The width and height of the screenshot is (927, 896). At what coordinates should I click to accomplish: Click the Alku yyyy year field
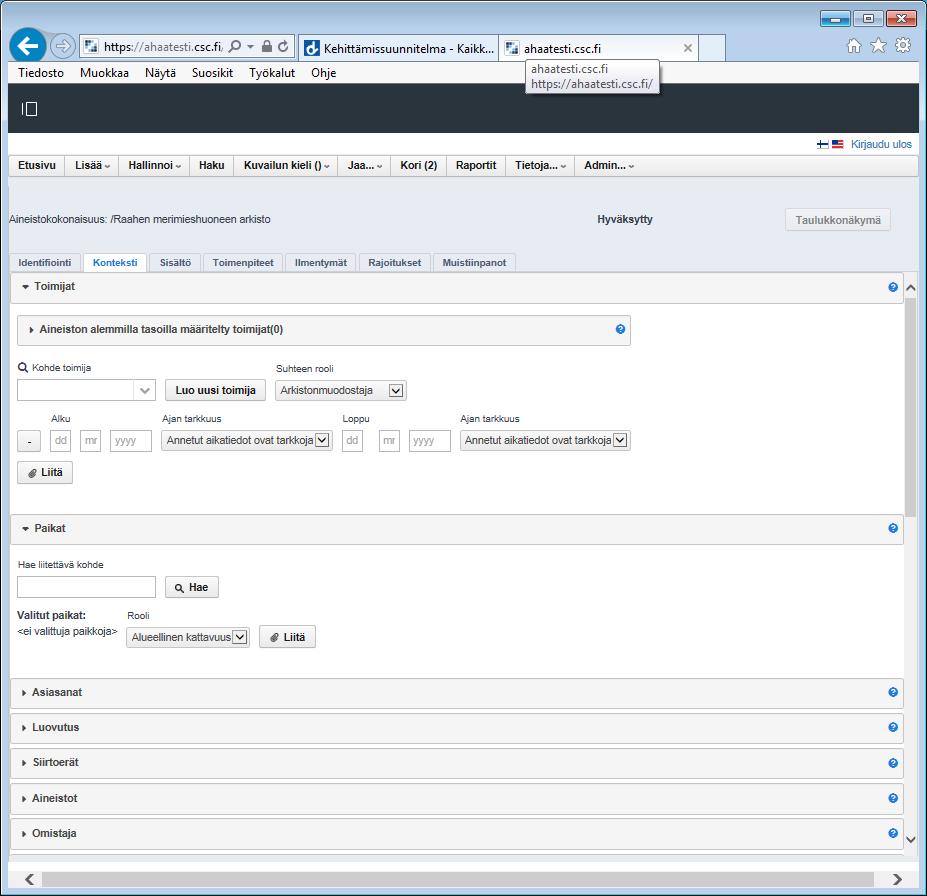click(x=131, y=441)
